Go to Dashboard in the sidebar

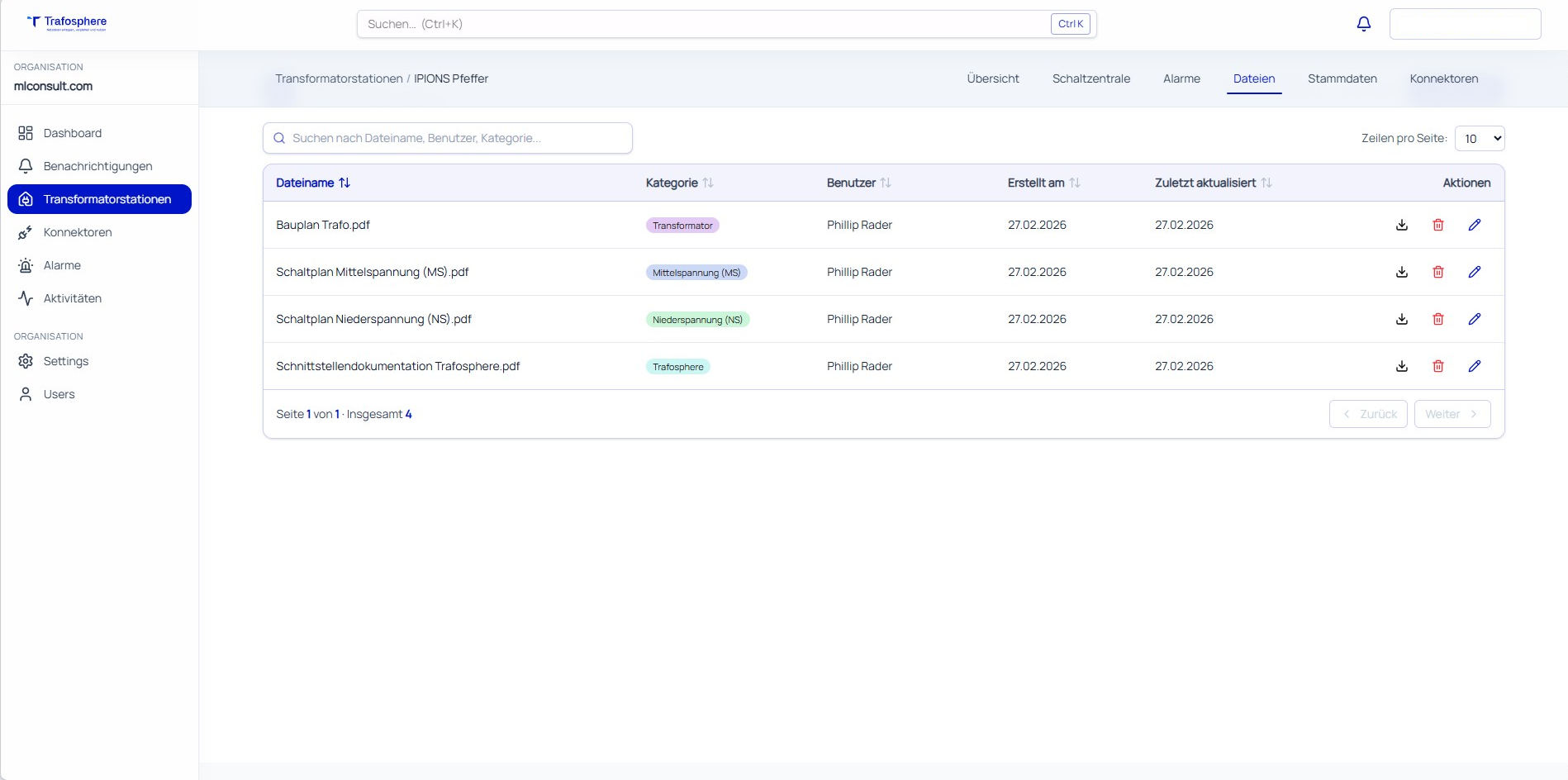pyautogui.click(x=72, y=133)
